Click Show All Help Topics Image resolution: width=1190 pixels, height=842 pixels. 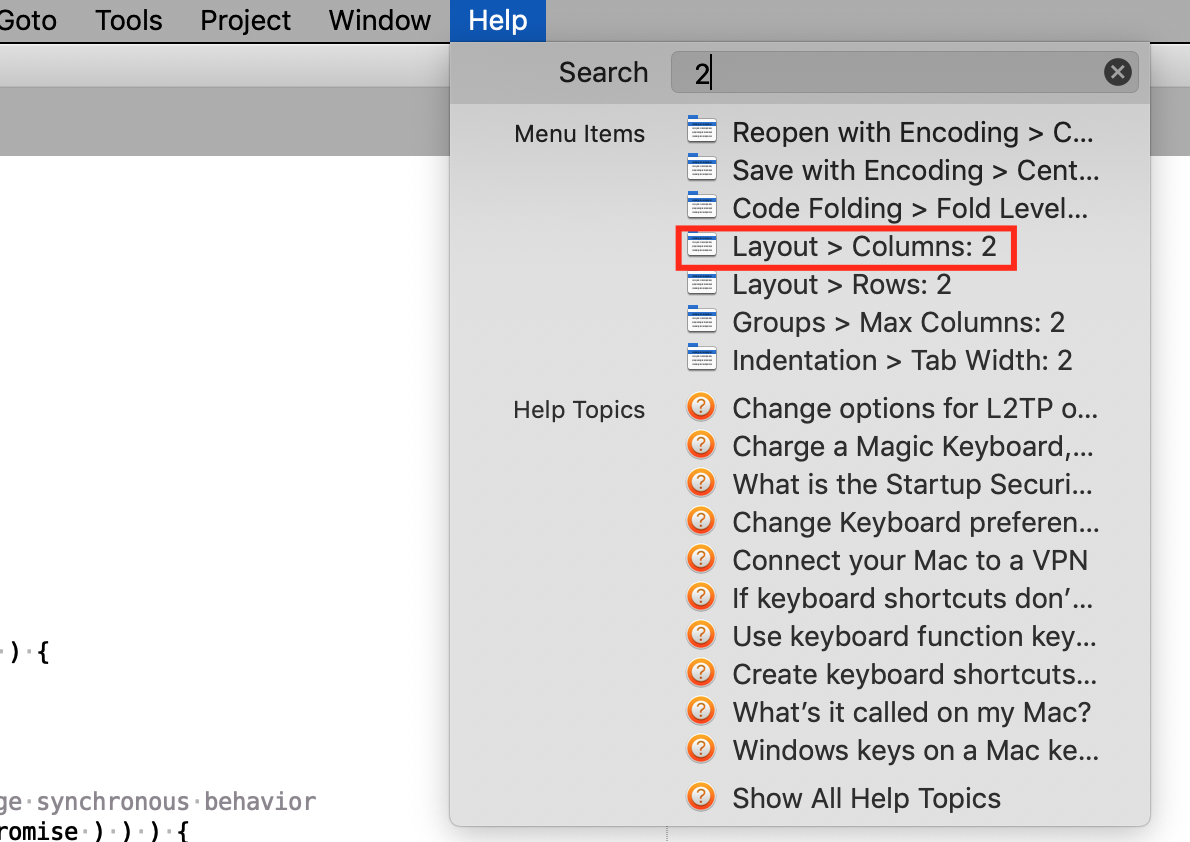click(x=866, y=798)
